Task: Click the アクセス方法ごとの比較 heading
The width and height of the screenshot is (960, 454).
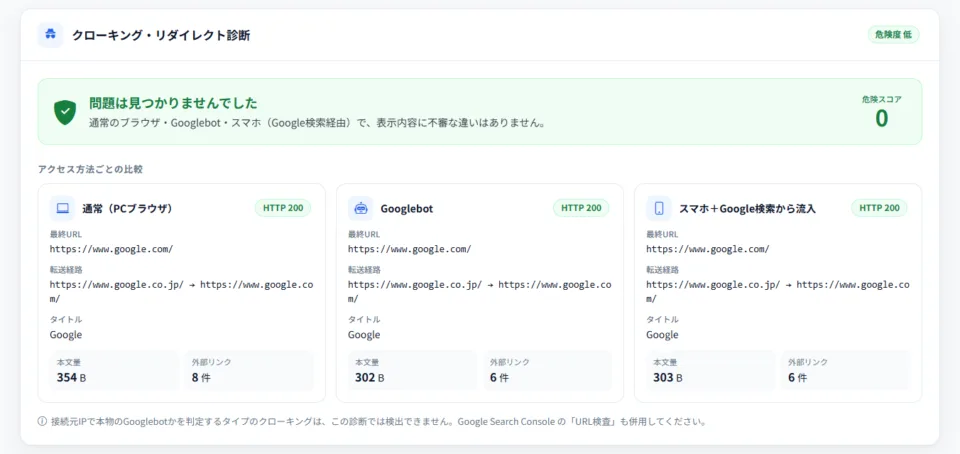Action: tap(91, 169)
